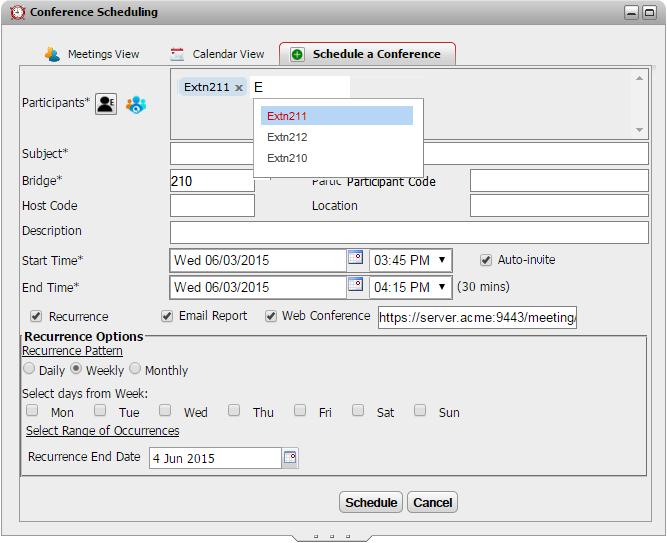Image resolution: width=667 pixels, height=543 pixels.
Task: Select the Weekly recurrence pattern
Action: [x=76, y=369]
